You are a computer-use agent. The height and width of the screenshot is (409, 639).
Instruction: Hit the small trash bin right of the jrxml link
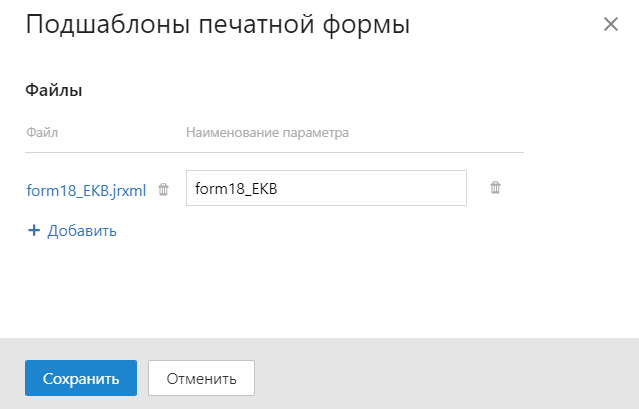[x=163, y=189]
